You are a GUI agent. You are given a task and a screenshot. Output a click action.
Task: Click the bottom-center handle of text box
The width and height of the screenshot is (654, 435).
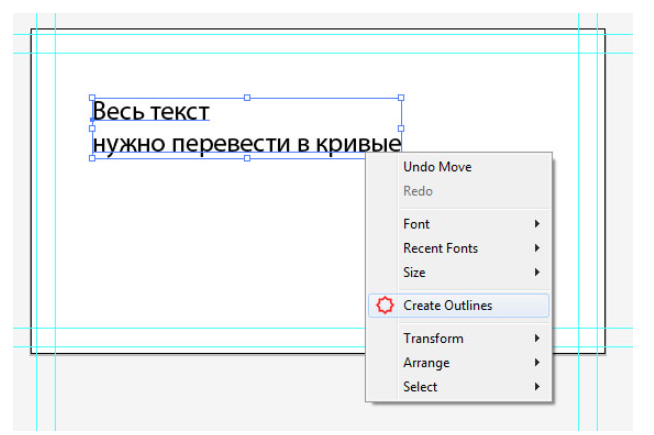247,158
